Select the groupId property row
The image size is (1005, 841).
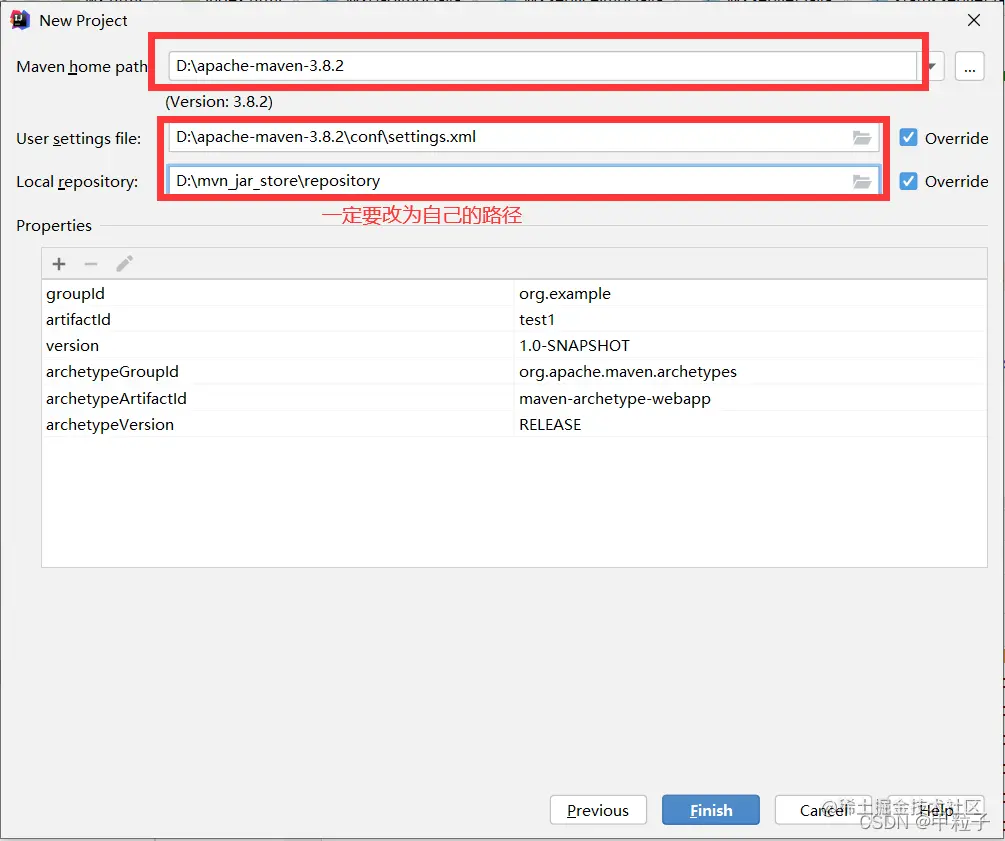[514, 294]
